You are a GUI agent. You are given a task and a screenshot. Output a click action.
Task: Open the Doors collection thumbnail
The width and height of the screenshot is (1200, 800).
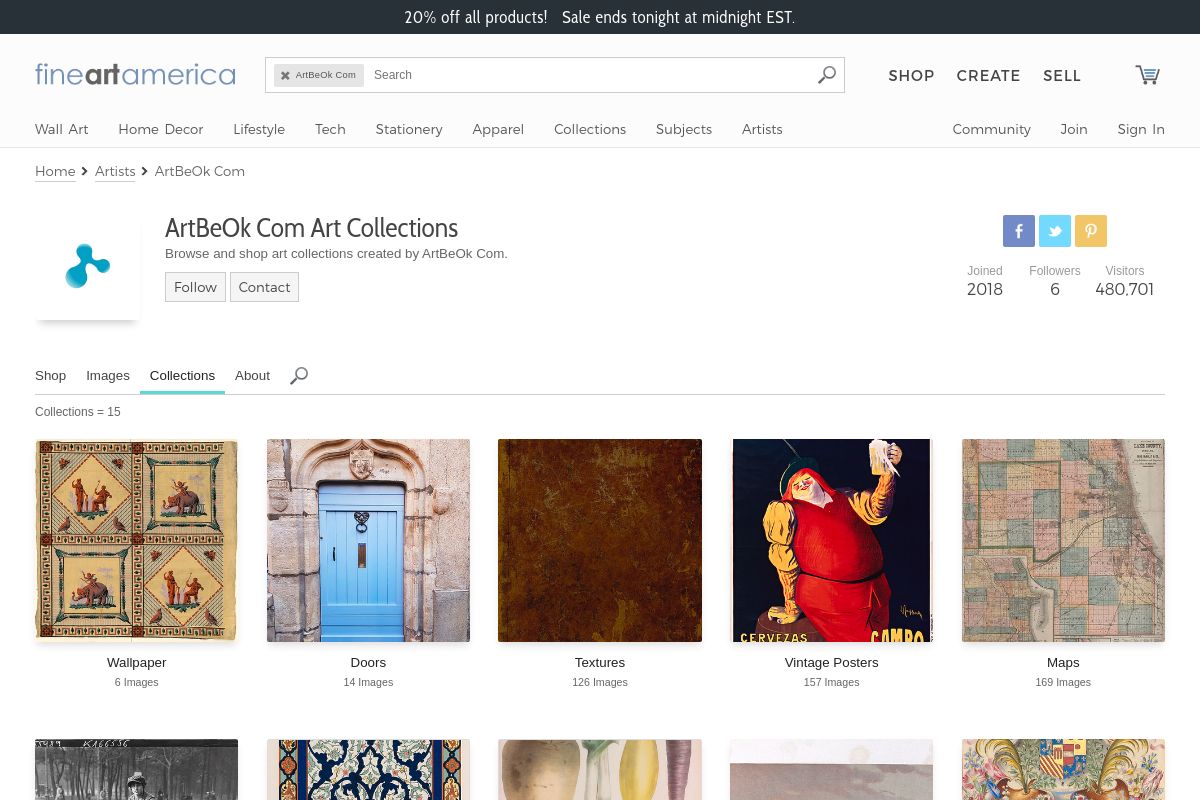tap(368, 540)
